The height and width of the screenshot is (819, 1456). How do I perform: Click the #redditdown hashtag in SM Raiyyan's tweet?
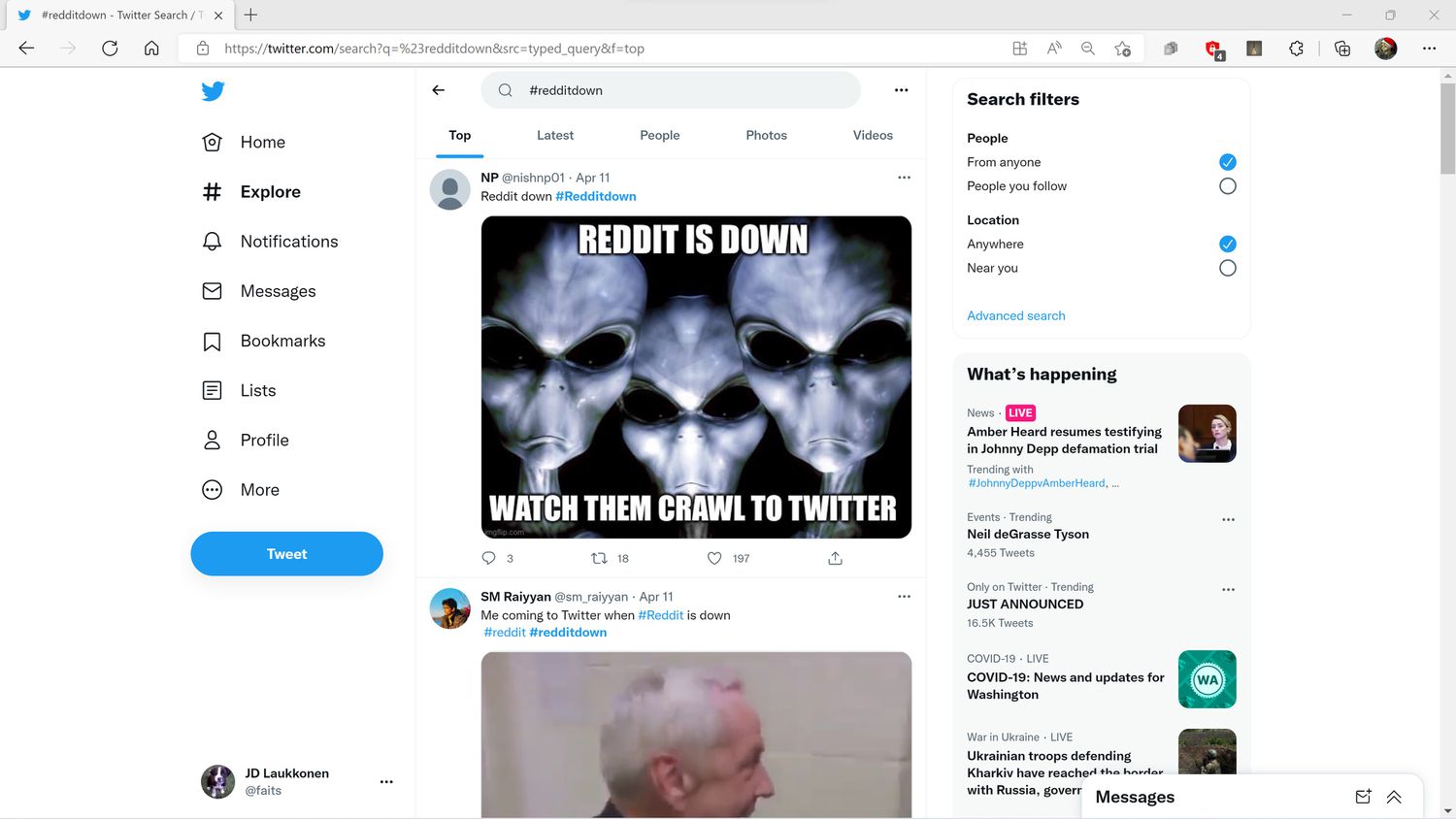568,632
